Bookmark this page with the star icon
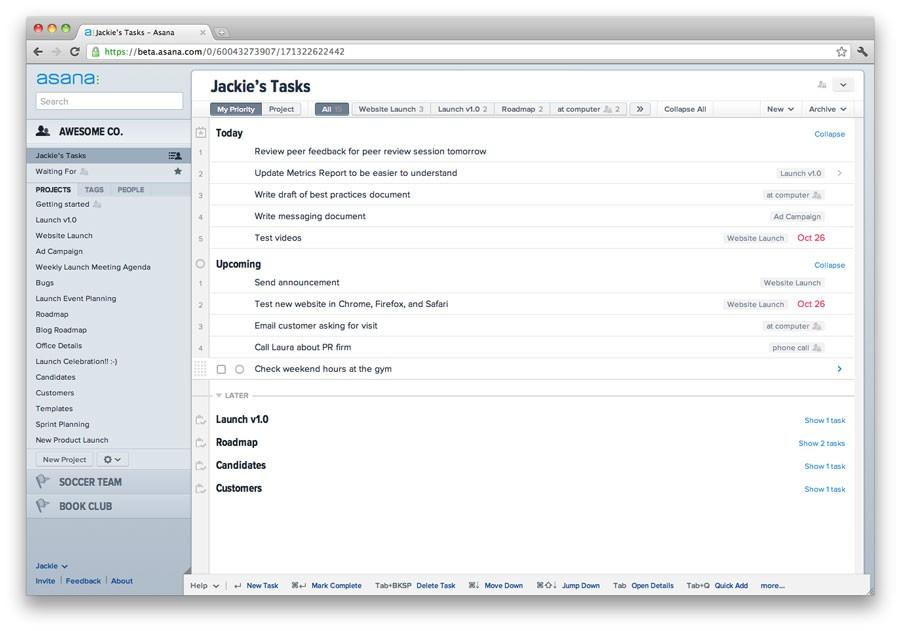Screen dimensions: 900x631 click(842, 52)
